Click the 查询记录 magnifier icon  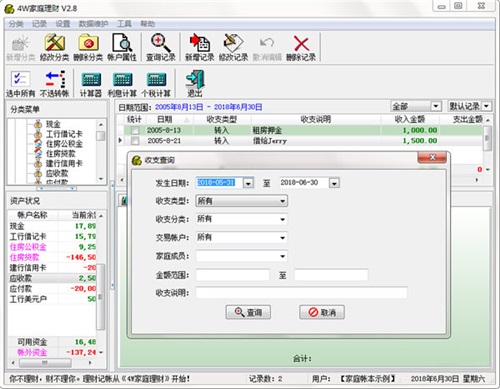click(x=161, y=47)
